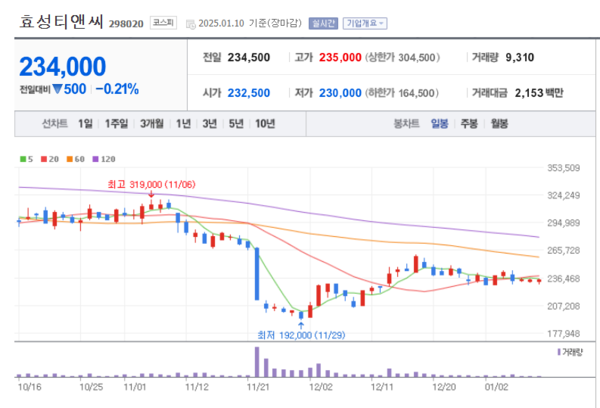Click the green 5-day moving average swatch

coord(23,159)
